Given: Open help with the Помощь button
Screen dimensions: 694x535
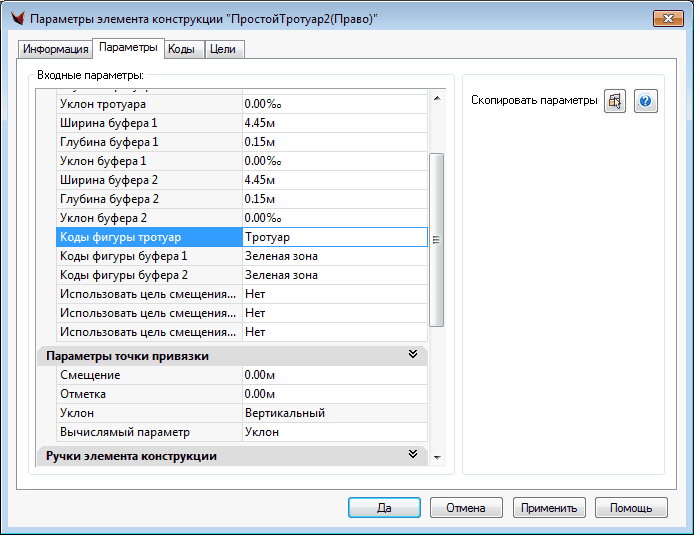Looking at the screenshot, I should point(631,507).
